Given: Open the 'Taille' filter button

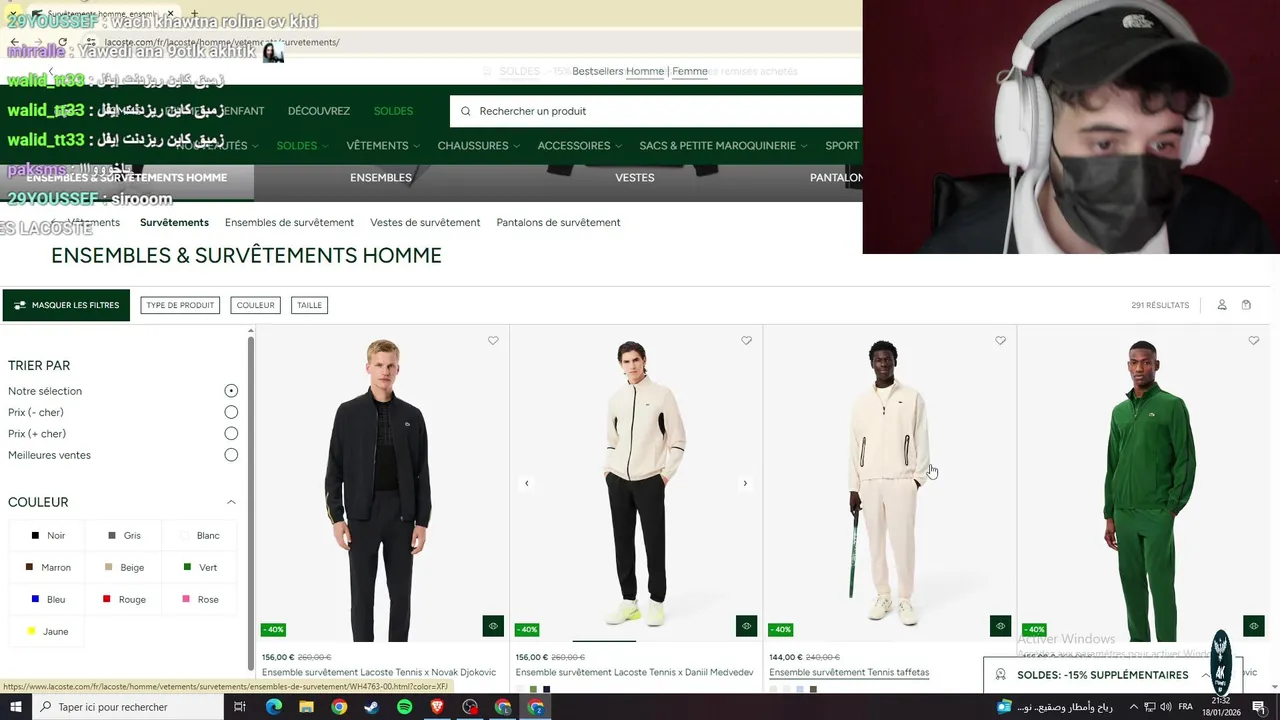Looking at the screenshot, I should [309, 305].
